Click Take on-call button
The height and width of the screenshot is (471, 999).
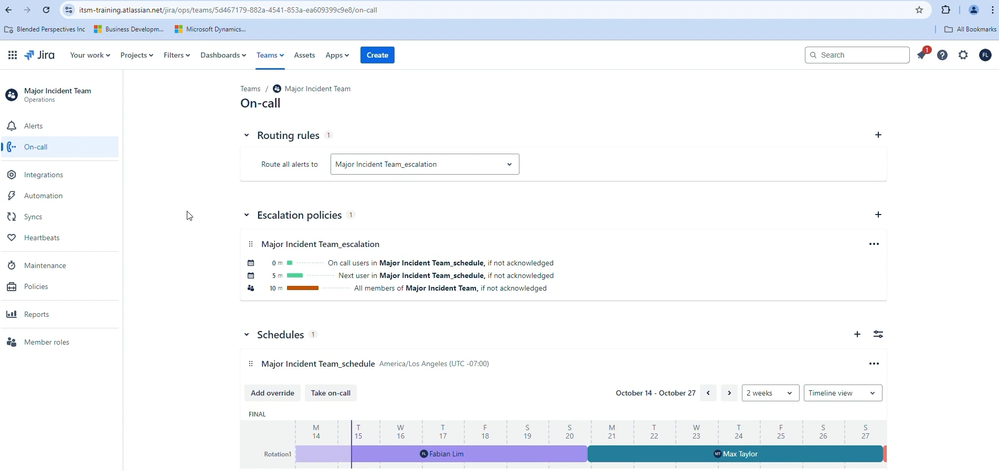[331, 393]
